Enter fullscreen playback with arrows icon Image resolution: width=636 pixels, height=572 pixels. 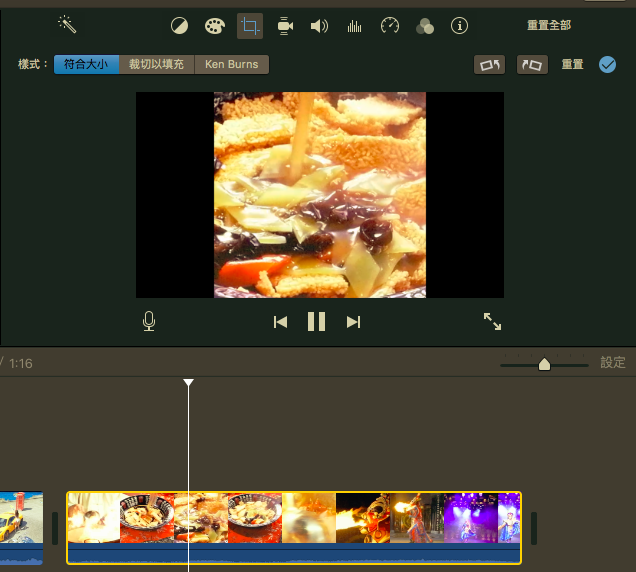coord(492,321)
